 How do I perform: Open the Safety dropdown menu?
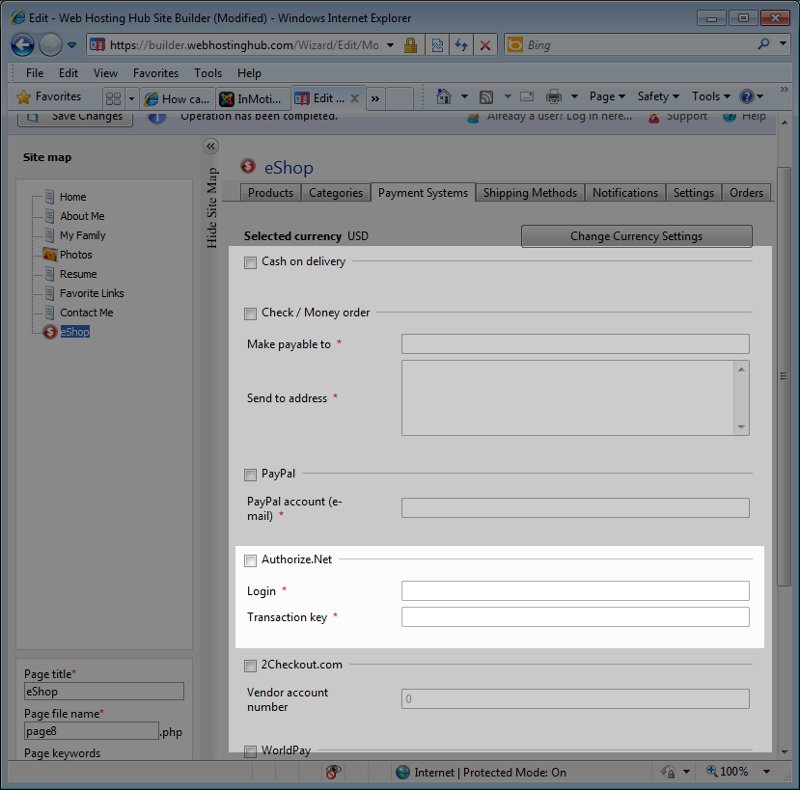coord(657,97)
